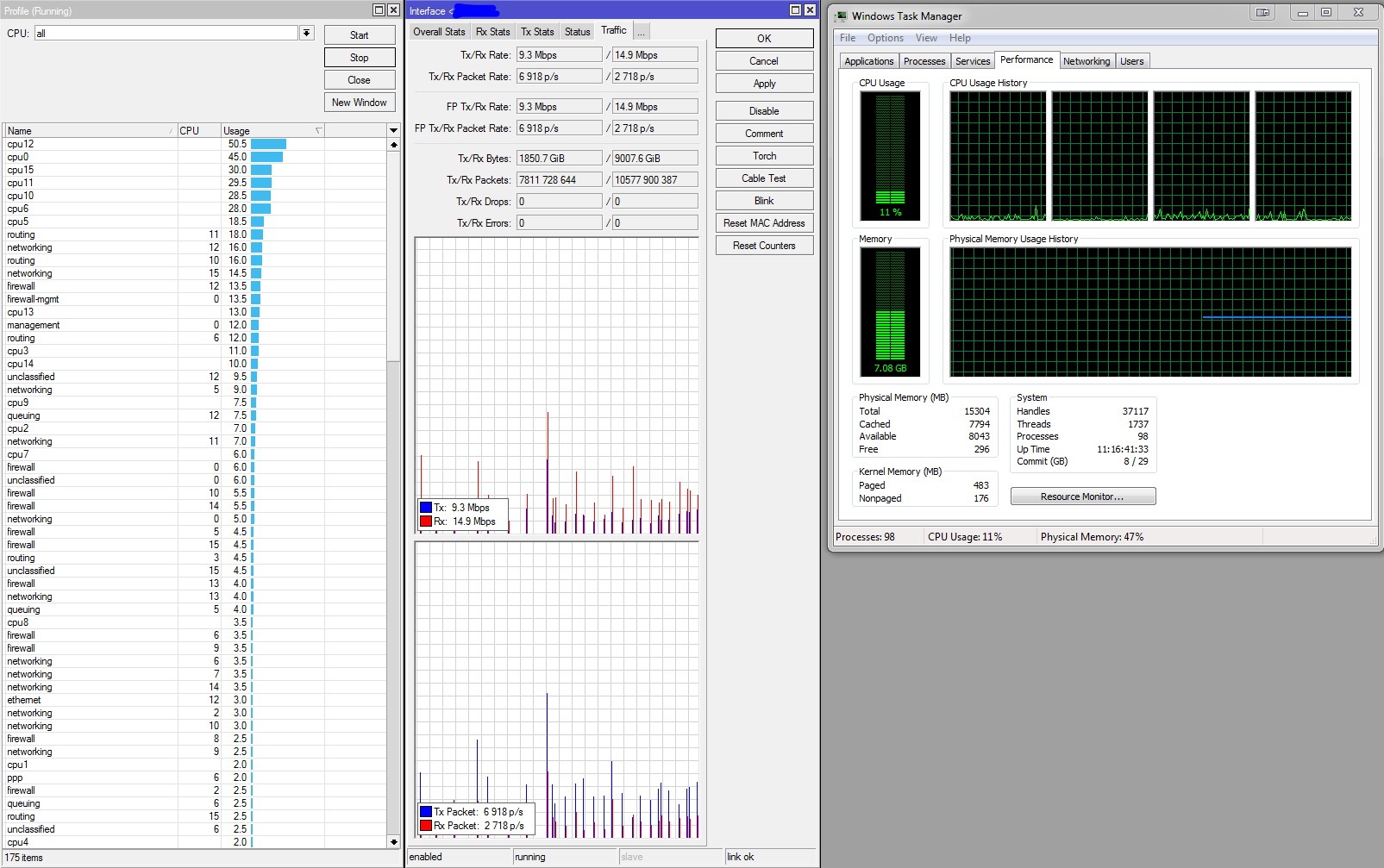Click the extra title bar button left of Task Manager minimize
The width and height of the screenshot is (1384, 868).
(x=1262, y=12)
